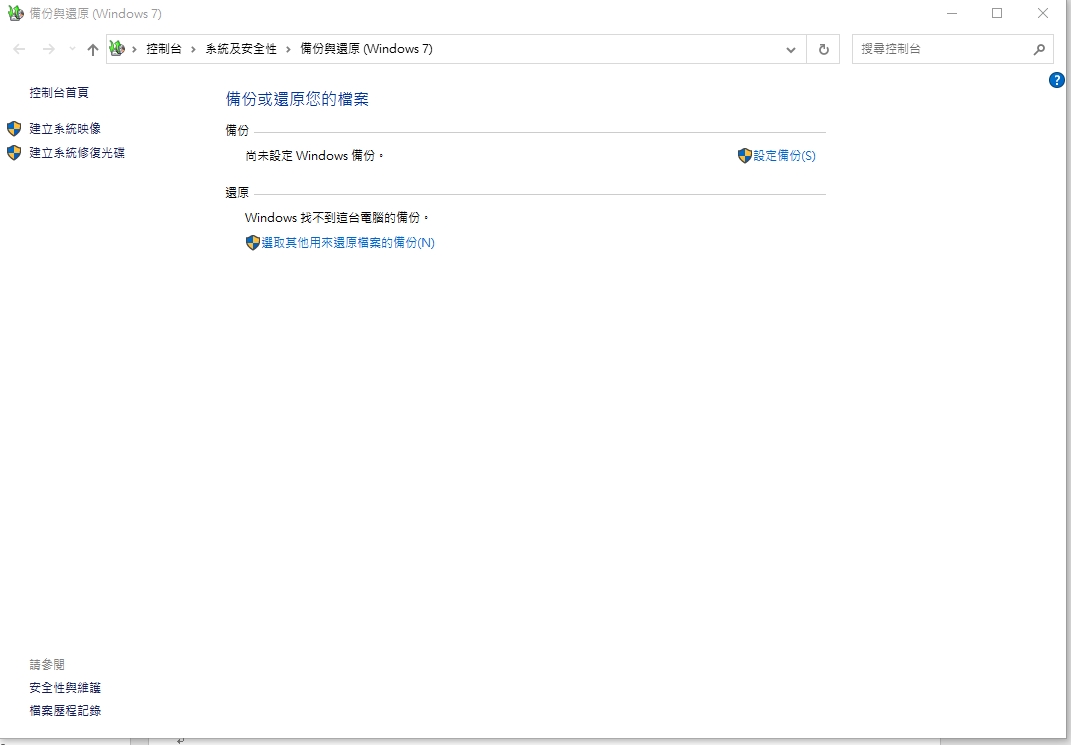Click 備份或還原您的檔案 heading
The image size is (1071, 745).
pos(297,99)
